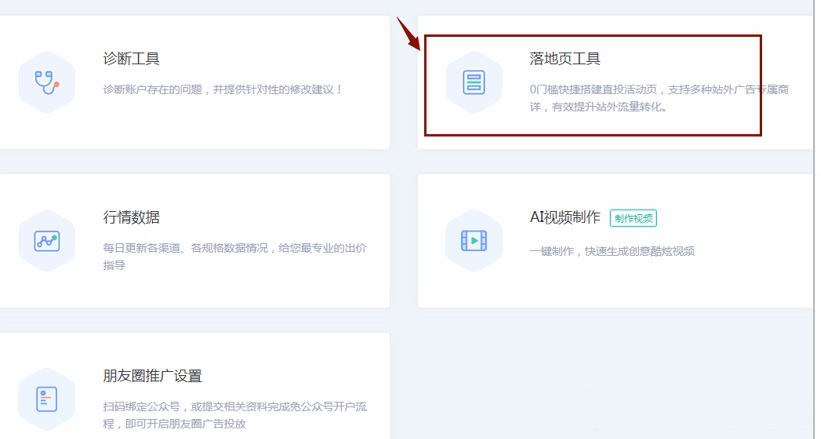The height and width of the screenshot is (439, 821).
Task: Open the 行情数据 title
Action: tap(131, 217)
